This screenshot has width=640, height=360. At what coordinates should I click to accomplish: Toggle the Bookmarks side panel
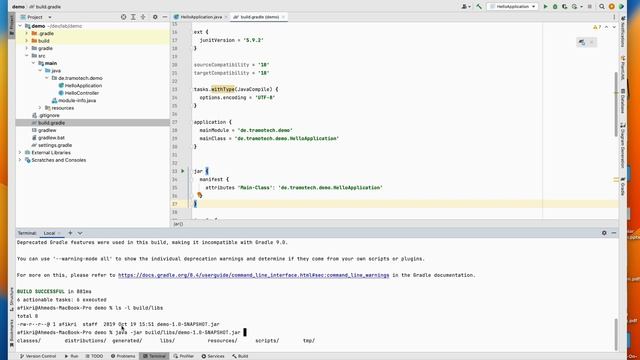pyautogui.click(x=11, y=333)
